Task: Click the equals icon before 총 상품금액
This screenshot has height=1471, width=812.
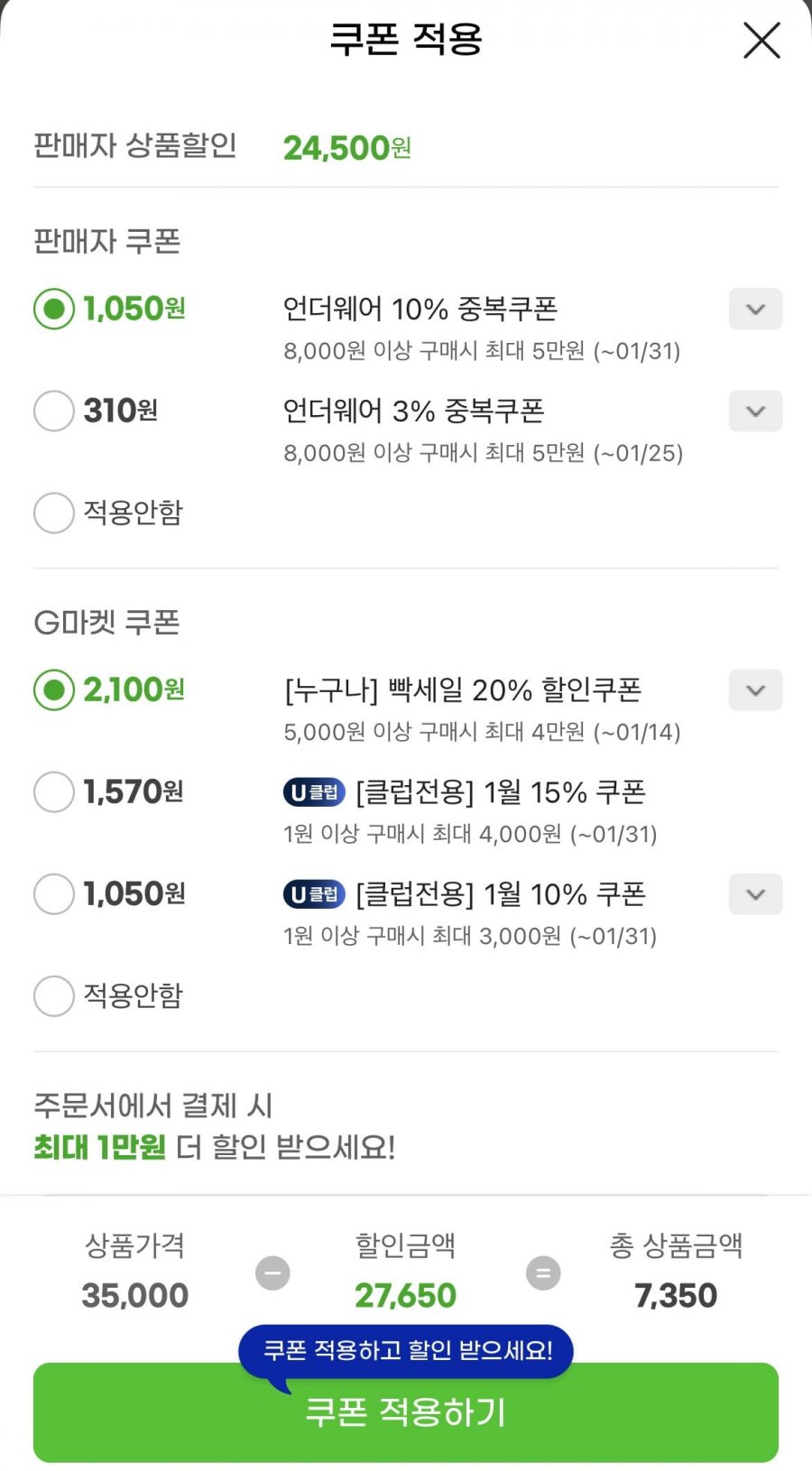Action: tap(543, 1273)
